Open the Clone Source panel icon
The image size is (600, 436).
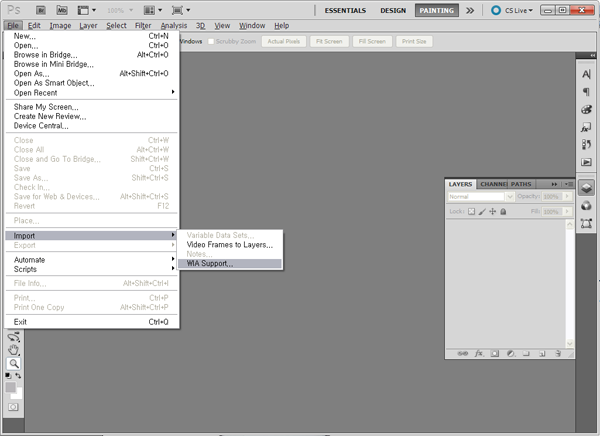(586, 145)
